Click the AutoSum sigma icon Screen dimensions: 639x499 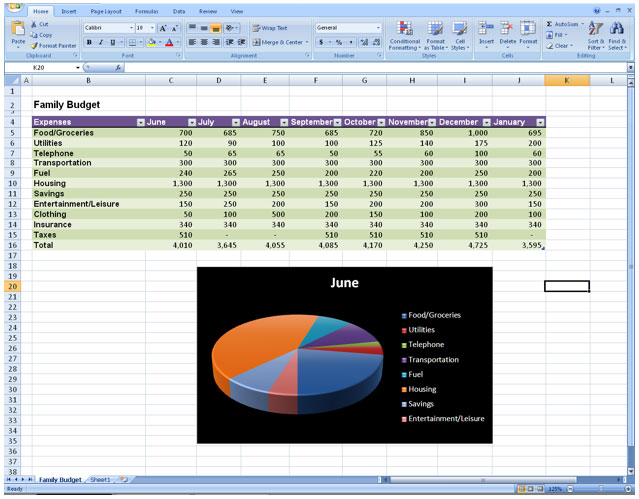[x=550, y=23]
